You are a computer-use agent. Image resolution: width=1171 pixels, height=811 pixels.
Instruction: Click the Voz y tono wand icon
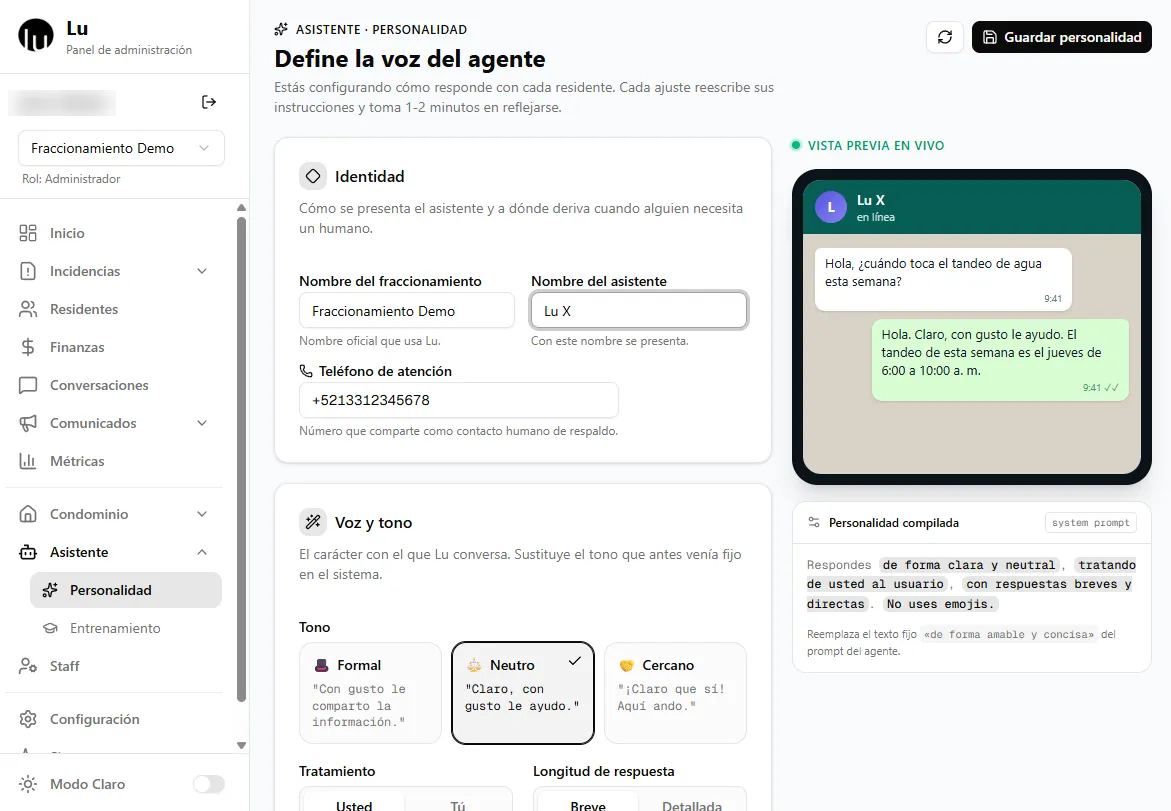tap(313, 522)
